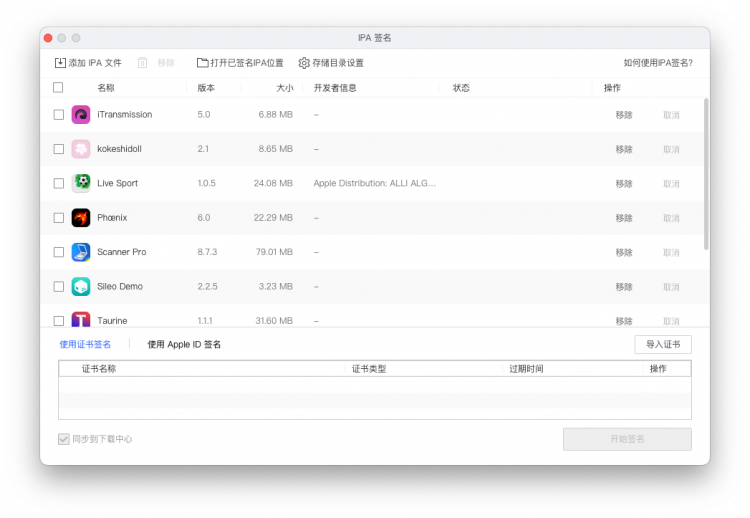Sort by the 名称 column header
The image size is (750, 518).
106,88
